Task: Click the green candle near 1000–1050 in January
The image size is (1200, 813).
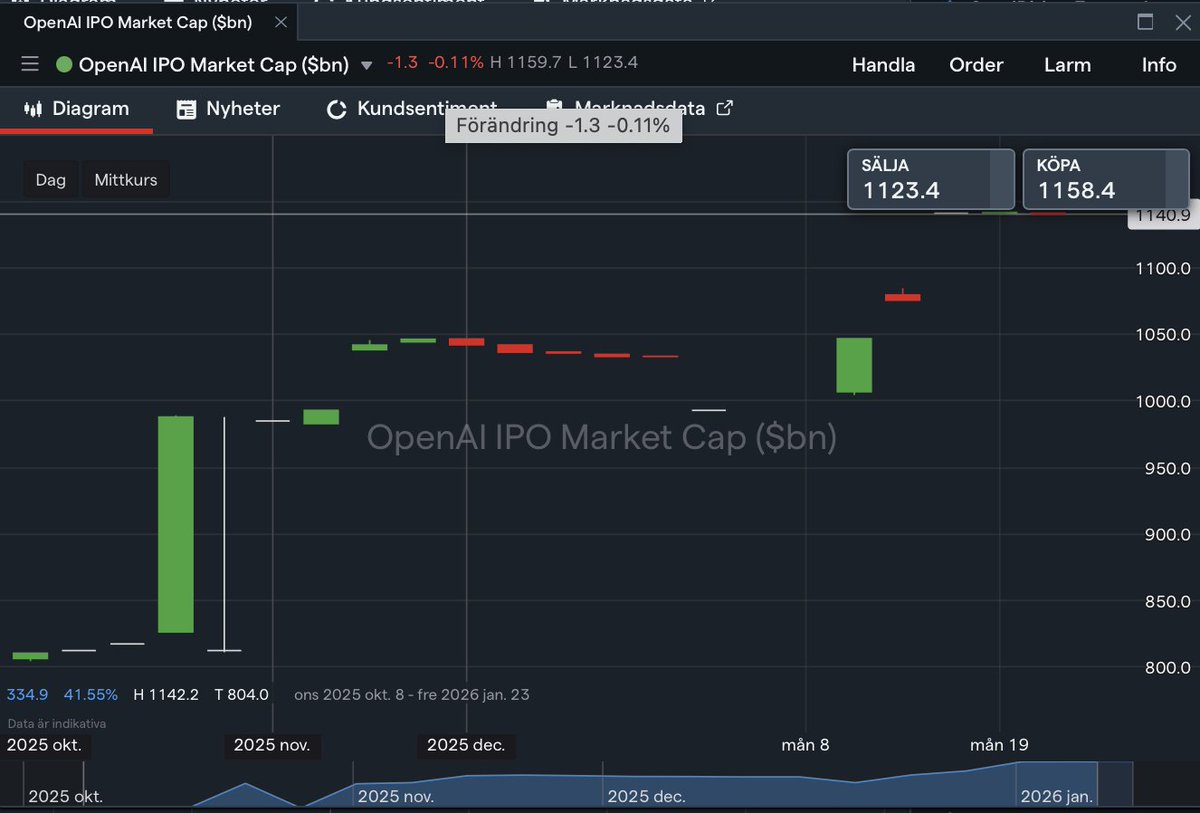Action: click(854, 365)
